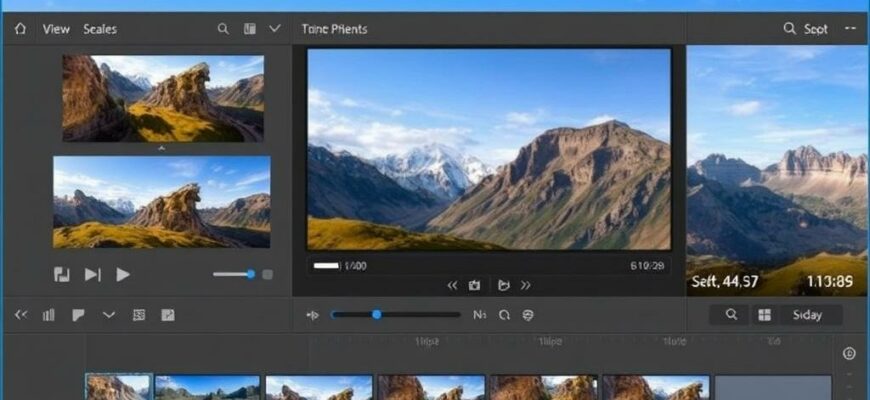
Task: Select the fifth timeline clip
Action: click(543, 388)
